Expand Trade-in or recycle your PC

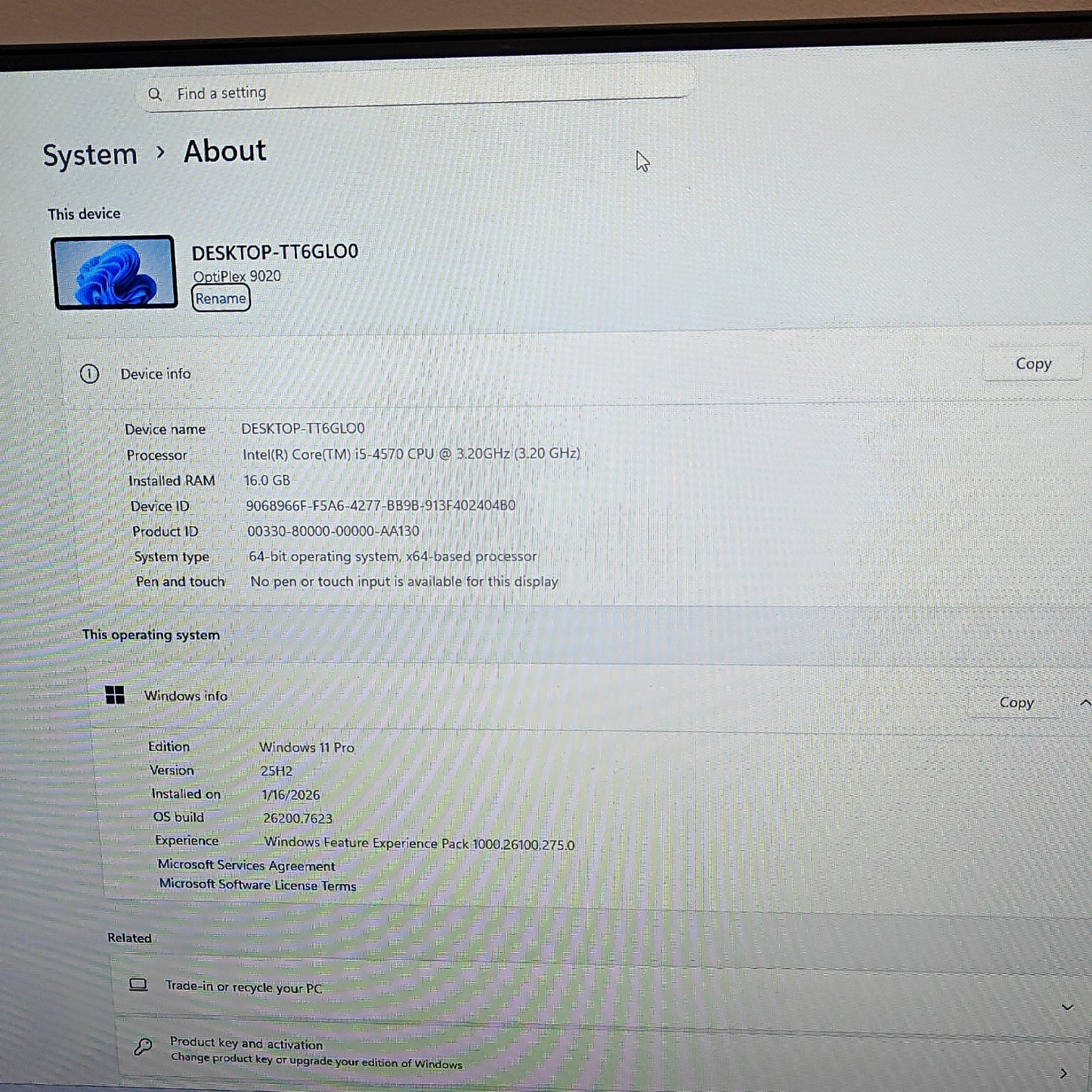[1067, 1007]
